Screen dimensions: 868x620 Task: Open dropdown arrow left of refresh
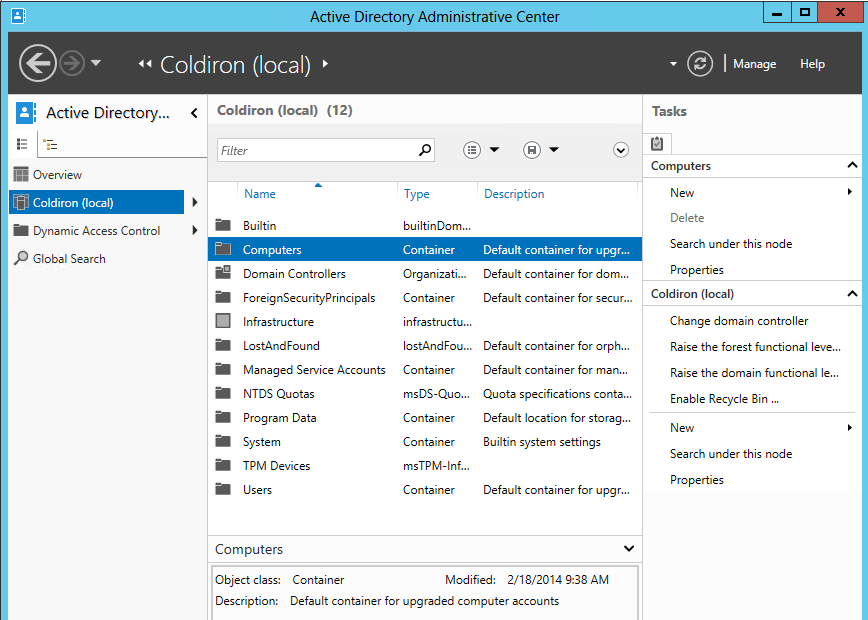pyautogui.click(x=673, y=64)
